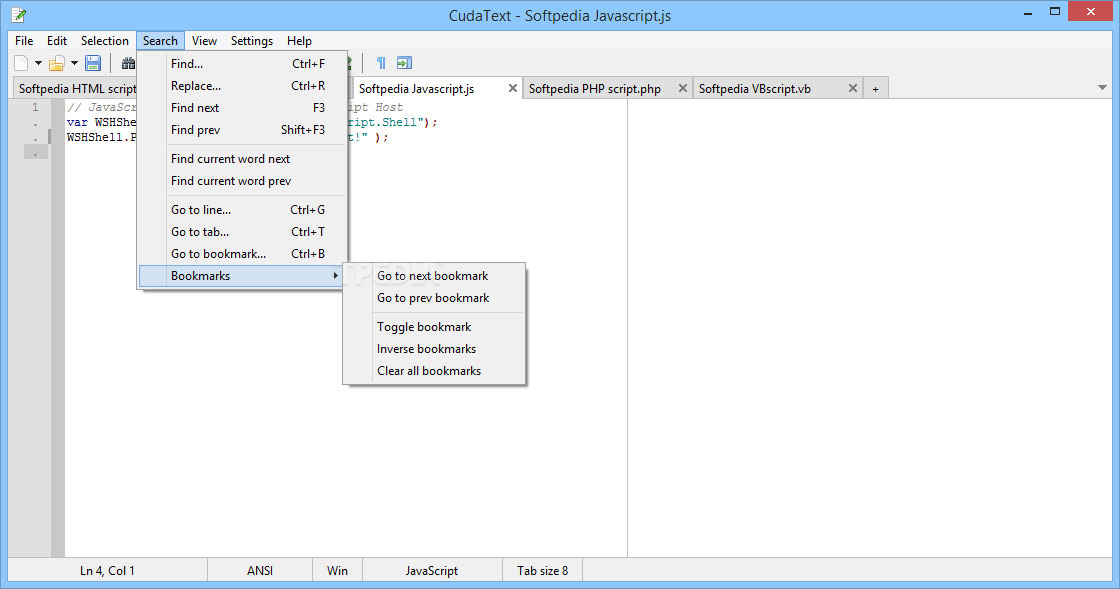This screenshot has width=1120, height=589.
Task: Click the binoculars Find icon in toolbar
Action: coord(128,64)
